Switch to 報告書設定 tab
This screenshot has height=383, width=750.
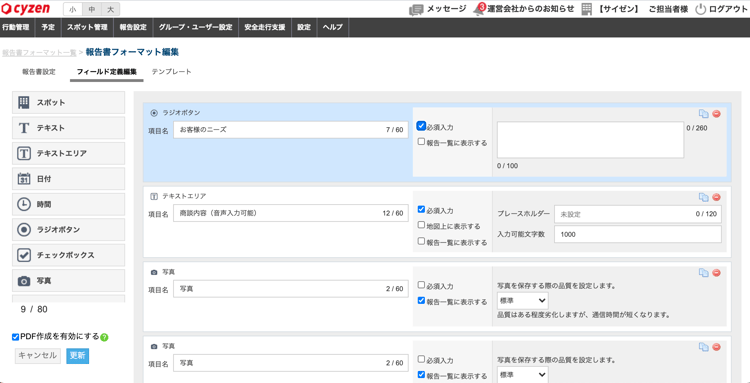point(39,72)
